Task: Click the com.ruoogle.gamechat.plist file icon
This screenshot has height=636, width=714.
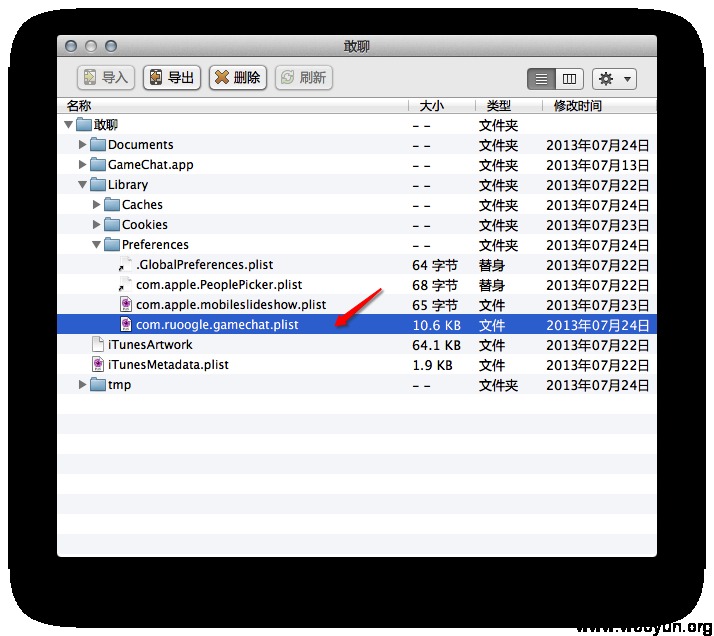Action: 126,324
